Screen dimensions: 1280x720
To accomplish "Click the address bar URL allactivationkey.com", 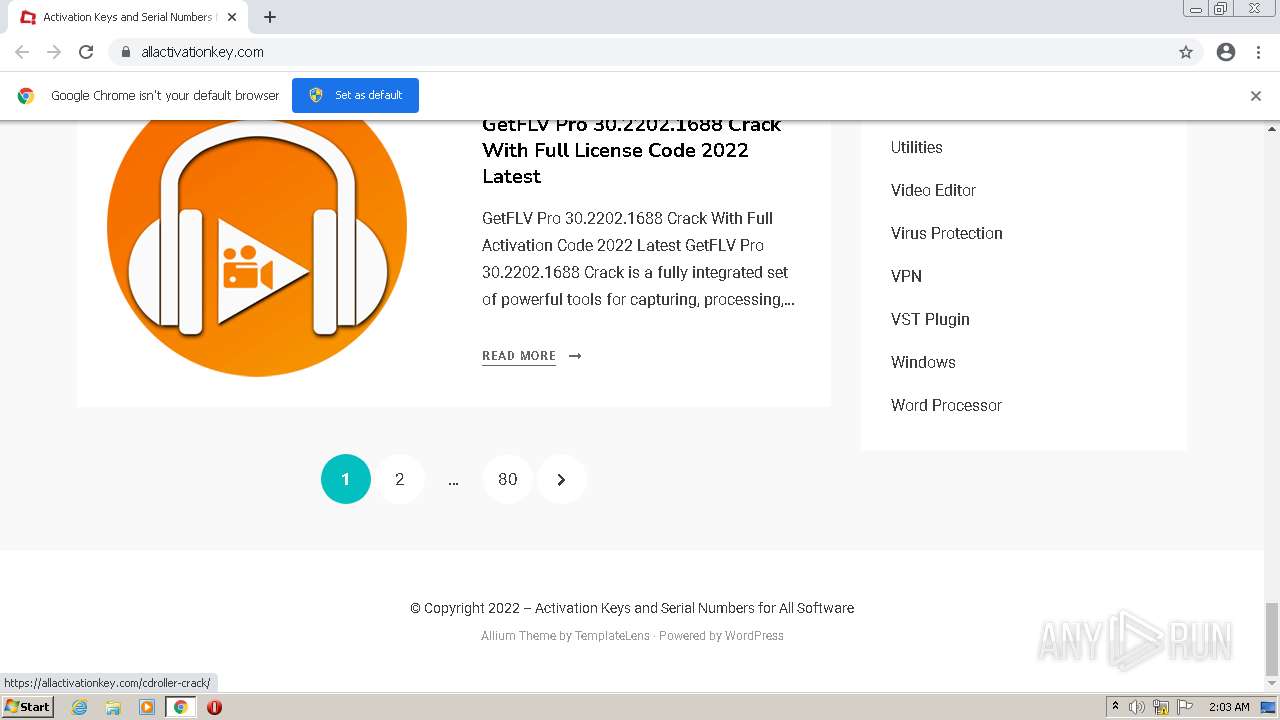I will [203, 52].
